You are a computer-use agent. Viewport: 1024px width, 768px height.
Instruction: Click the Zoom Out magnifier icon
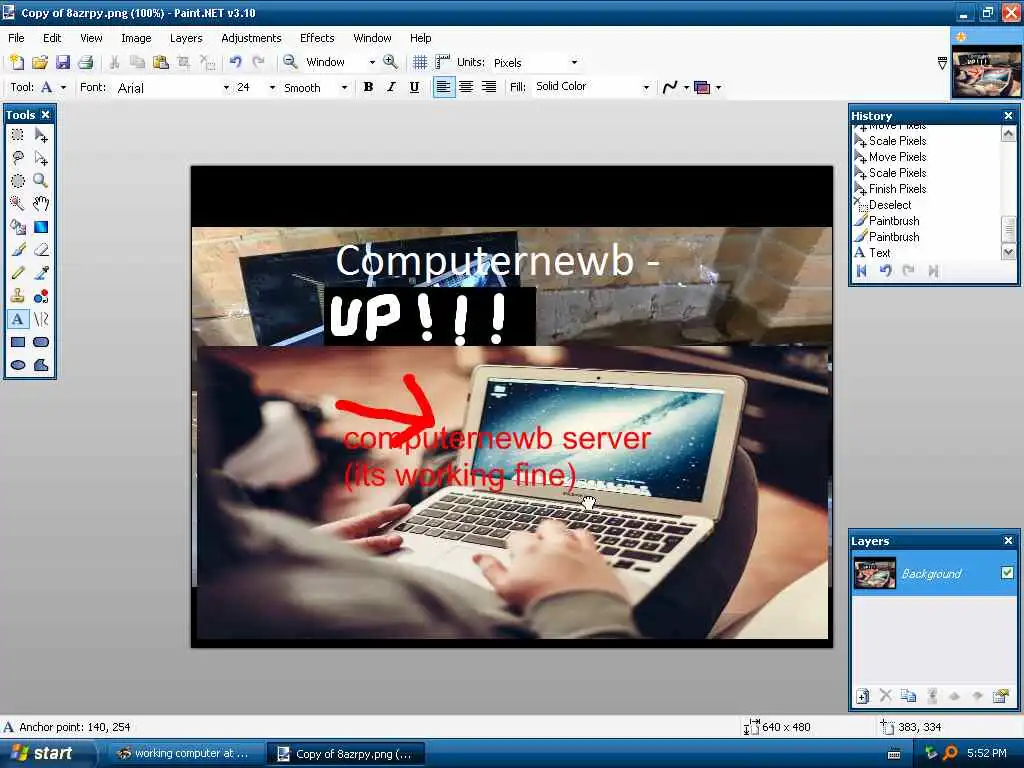[x=290, y=62]
